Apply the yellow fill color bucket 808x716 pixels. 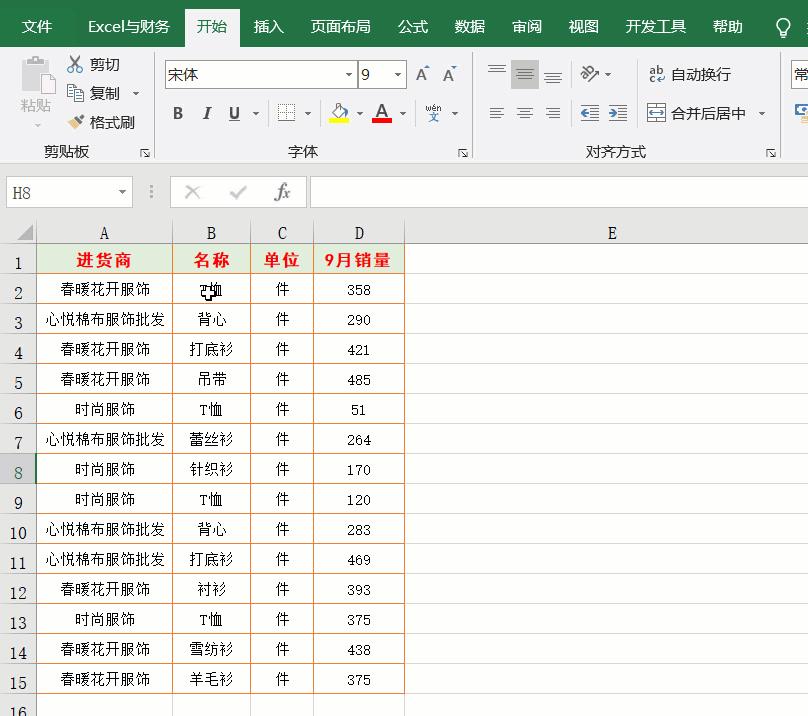pyautogui.click(x=339, y=113)
